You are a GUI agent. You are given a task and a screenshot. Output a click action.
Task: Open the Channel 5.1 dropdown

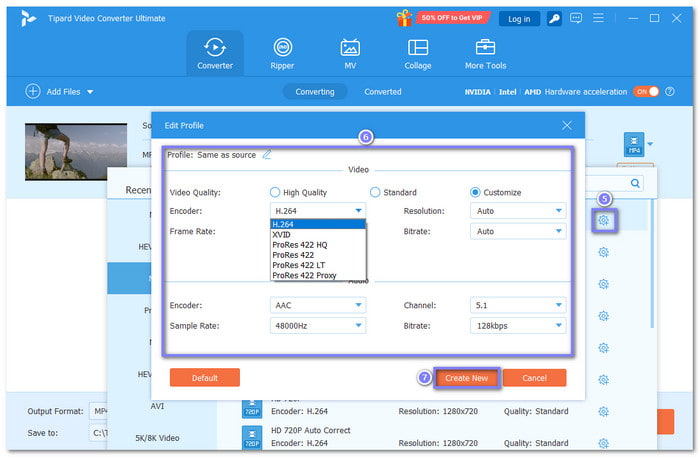[518, 305]
